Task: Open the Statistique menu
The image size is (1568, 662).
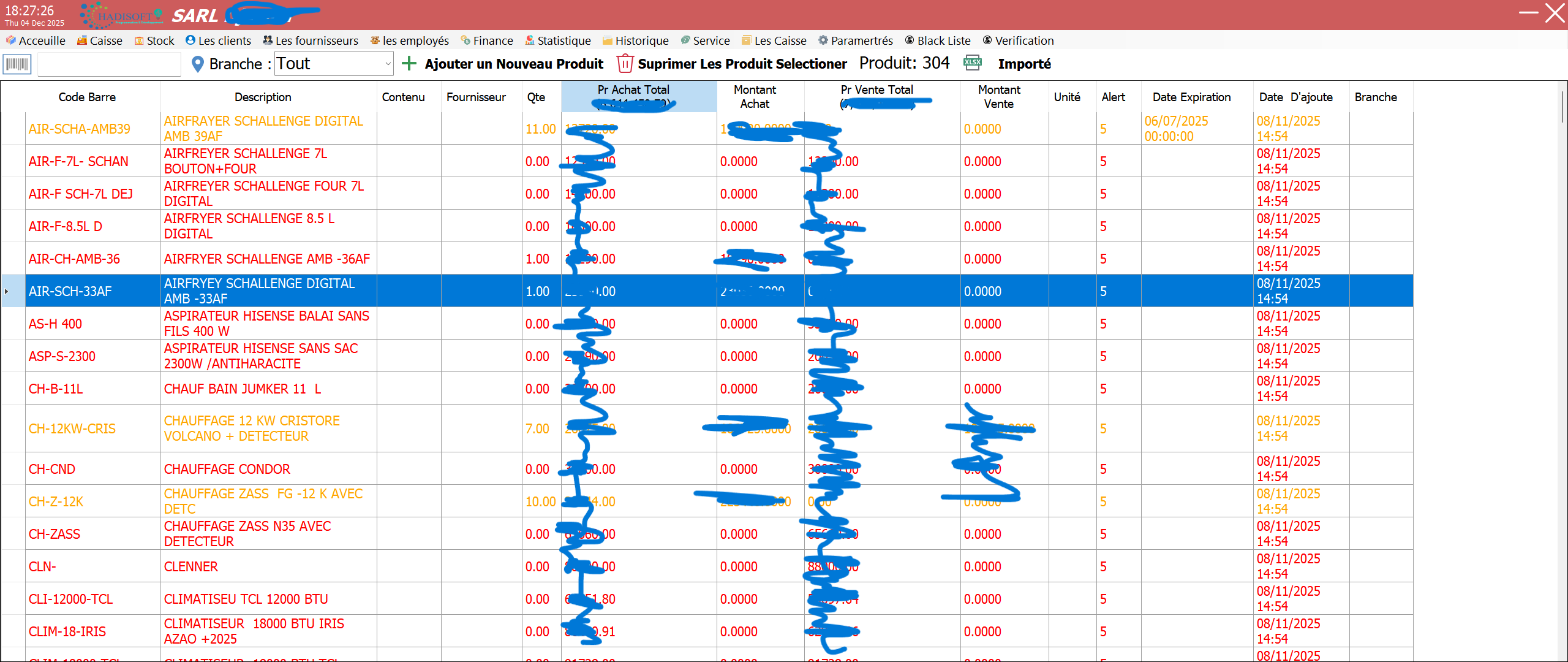Action: click(558, 41)
